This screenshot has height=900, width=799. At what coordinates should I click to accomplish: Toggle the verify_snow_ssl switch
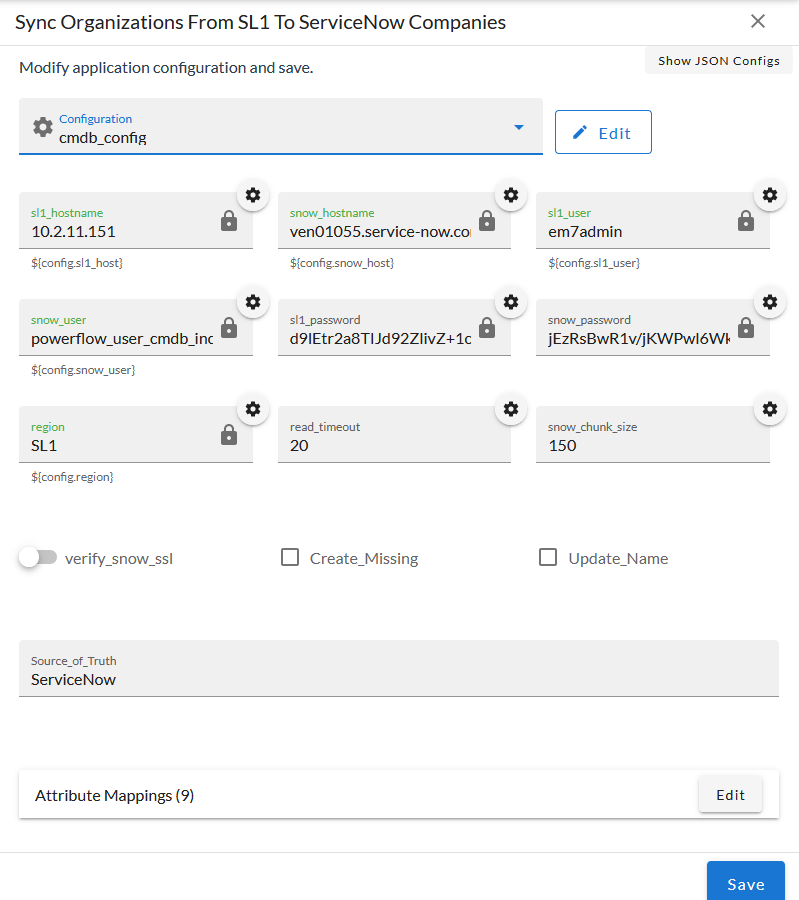(38, 557)
